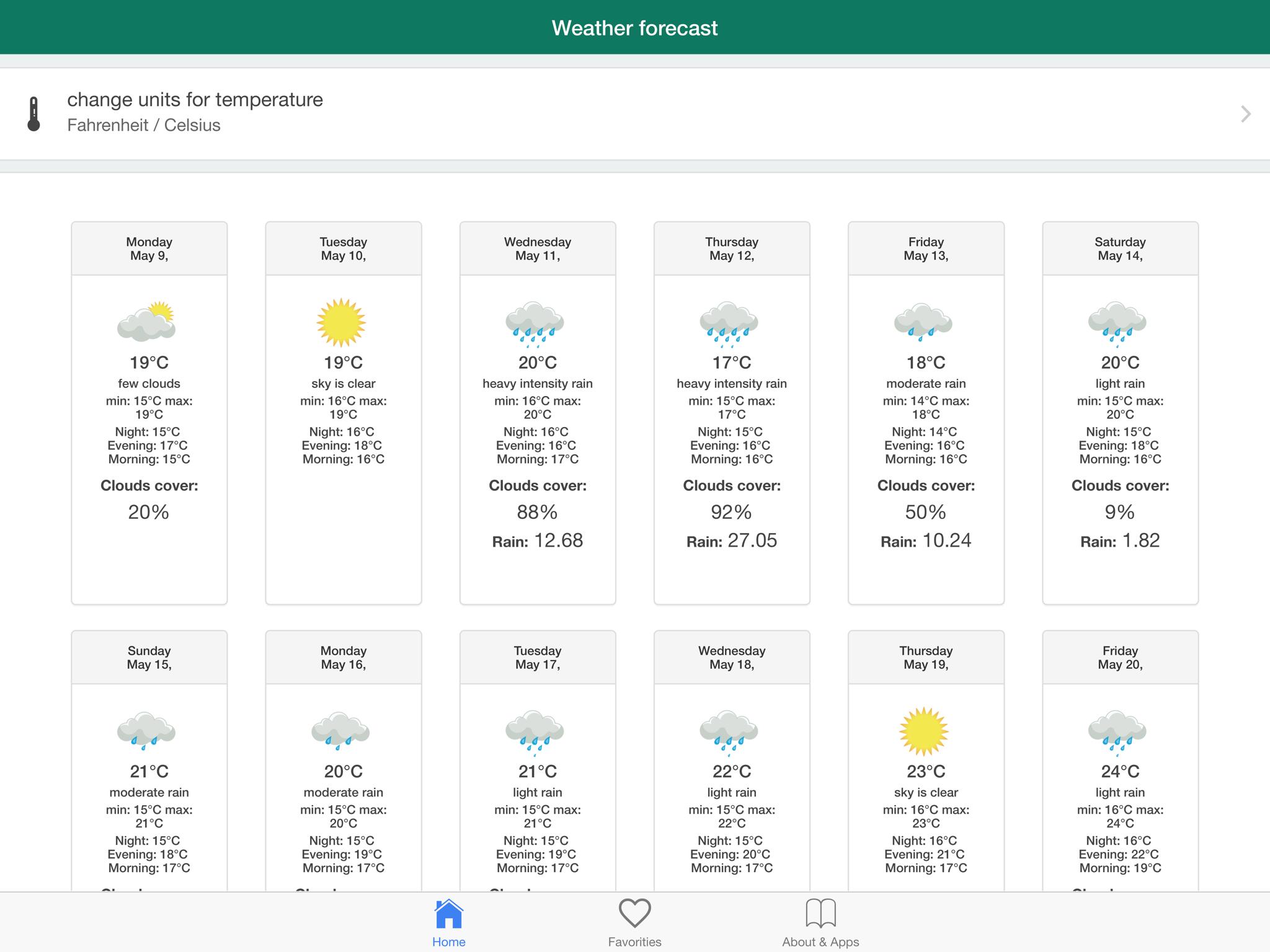Click the sun icon for Tuesday May 10

pyautogui.click(x=341, y=322)
